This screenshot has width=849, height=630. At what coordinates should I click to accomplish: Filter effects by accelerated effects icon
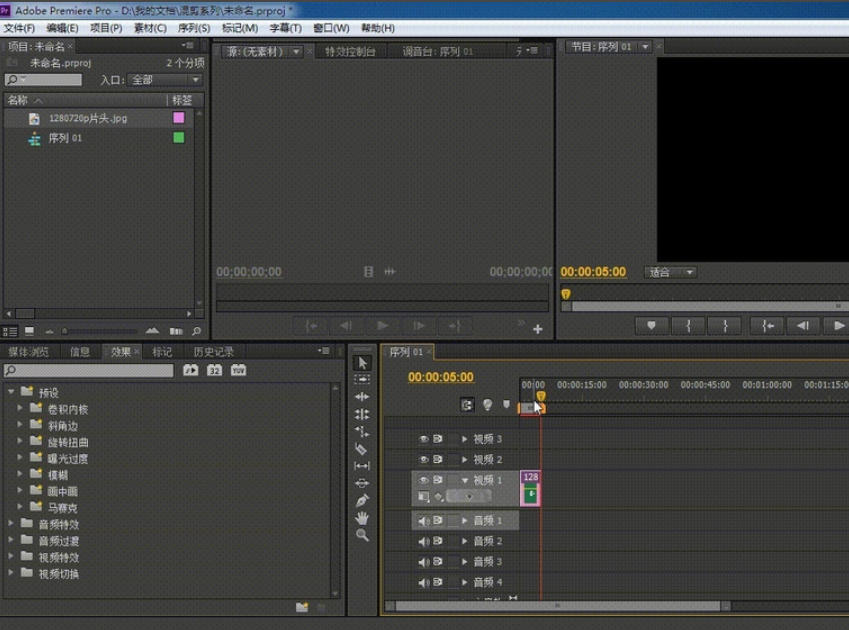[x=191, y=370]
